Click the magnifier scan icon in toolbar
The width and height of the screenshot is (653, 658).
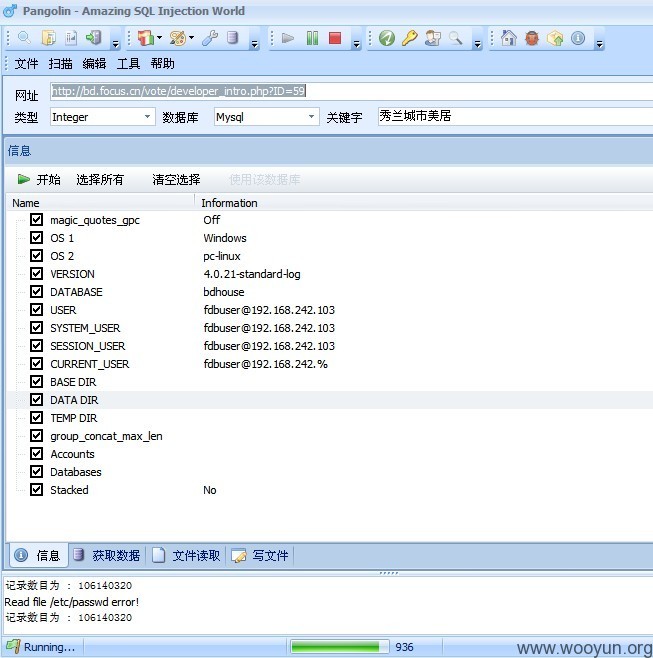pyautogui.click(x=24, y=38)
